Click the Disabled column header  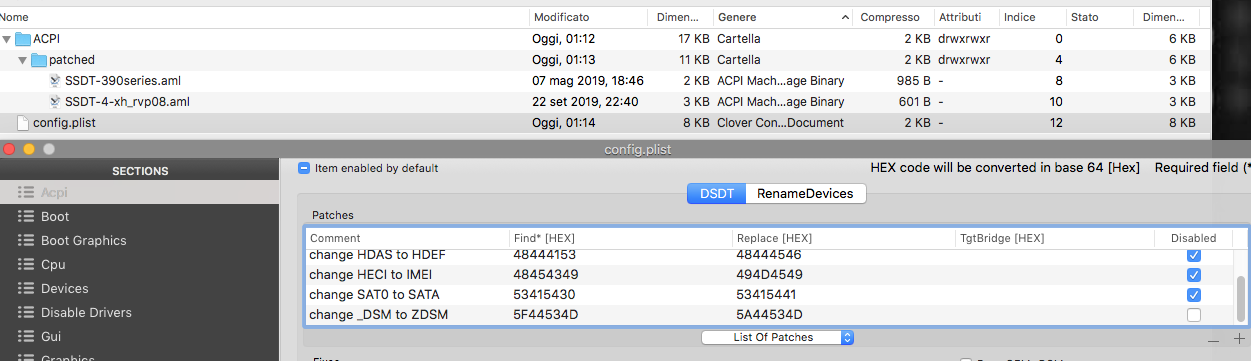[1193, 238]
